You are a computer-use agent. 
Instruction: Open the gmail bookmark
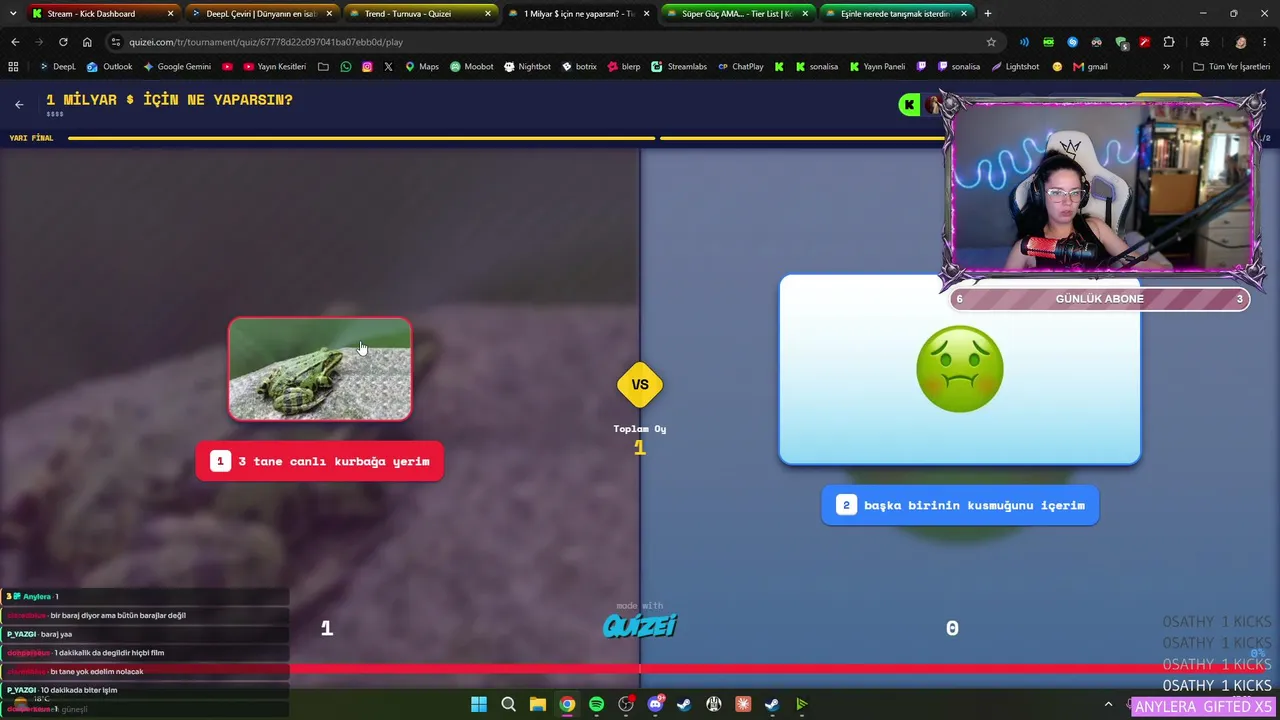[1090, 67]
